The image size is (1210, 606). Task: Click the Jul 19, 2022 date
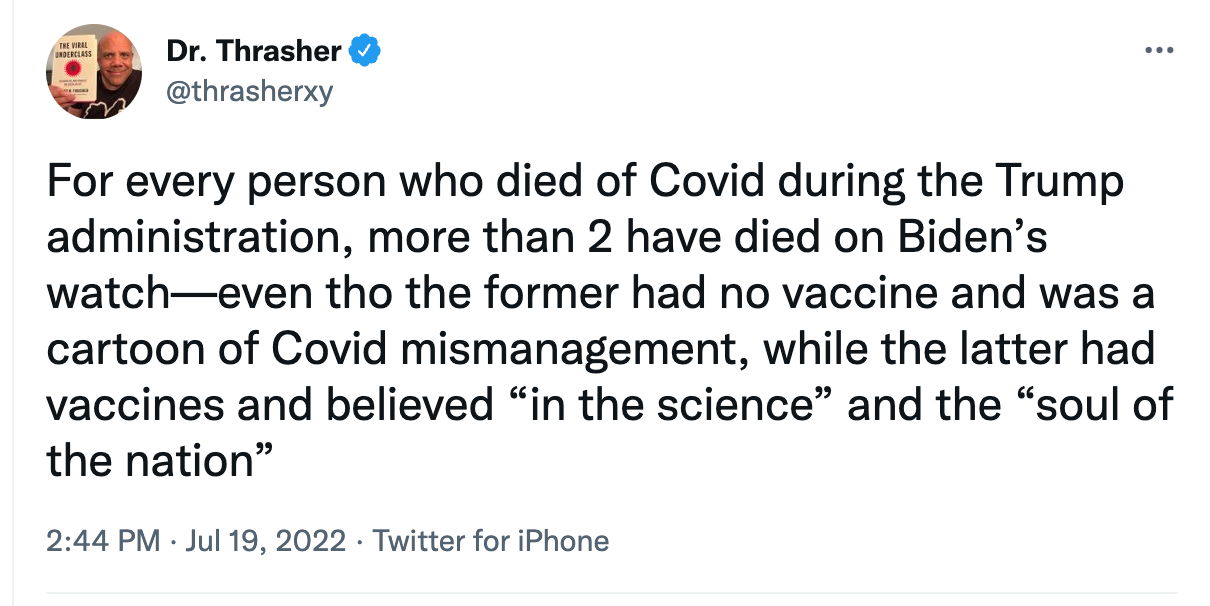pyautogui.click(x=265, y=541)
